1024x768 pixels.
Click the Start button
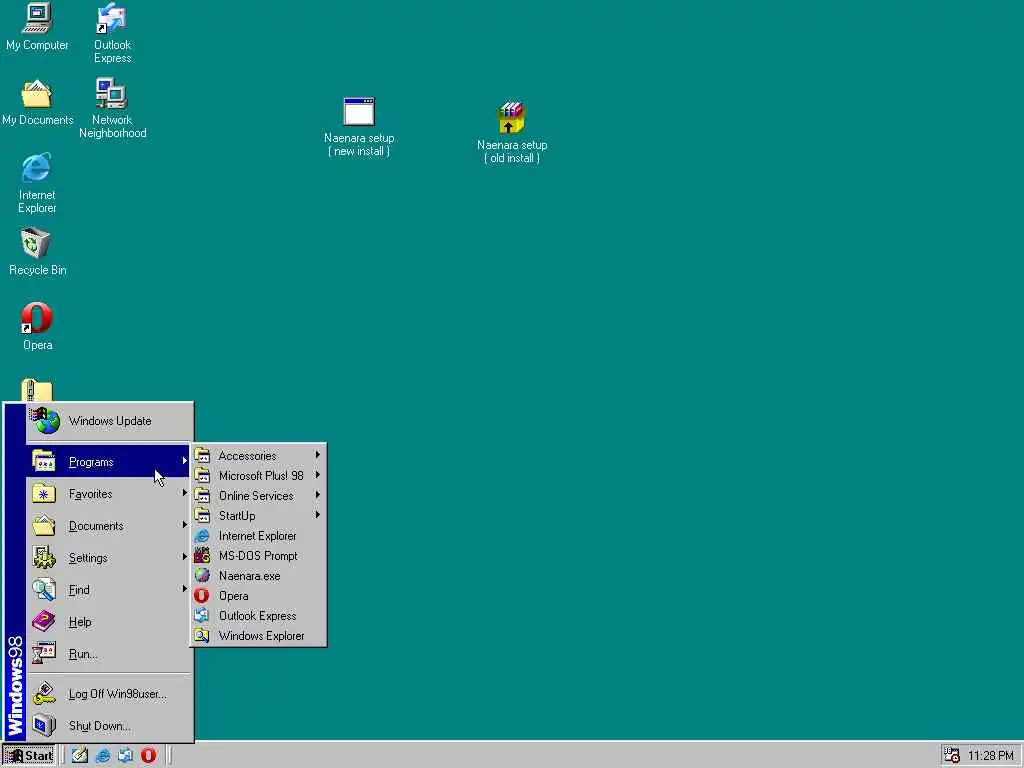tap(29, 756)
